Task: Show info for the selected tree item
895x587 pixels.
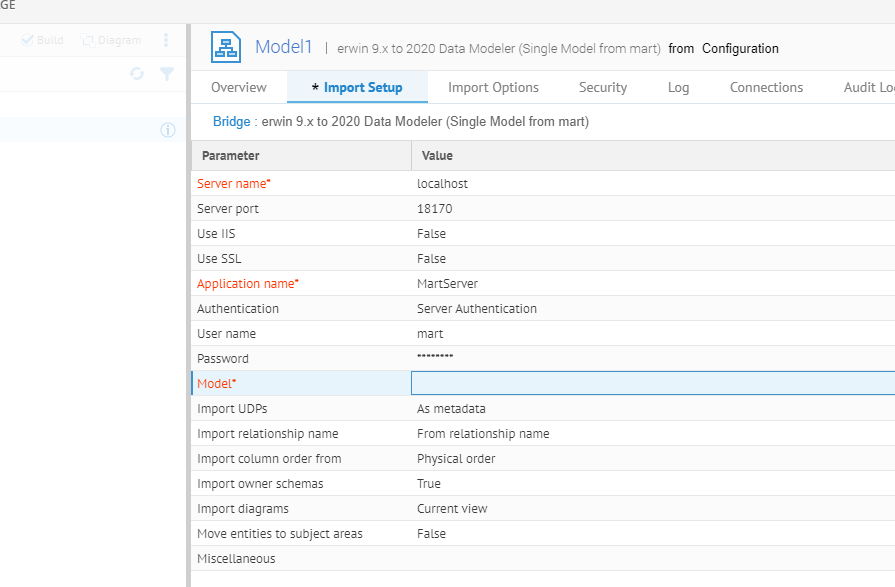Action: [168, 130]
